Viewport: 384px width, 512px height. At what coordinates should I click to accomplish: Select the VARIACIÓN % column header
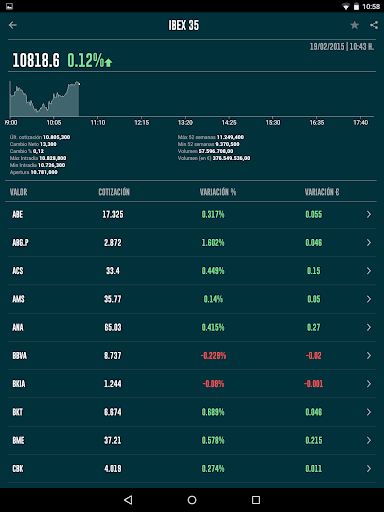[218, 192]
